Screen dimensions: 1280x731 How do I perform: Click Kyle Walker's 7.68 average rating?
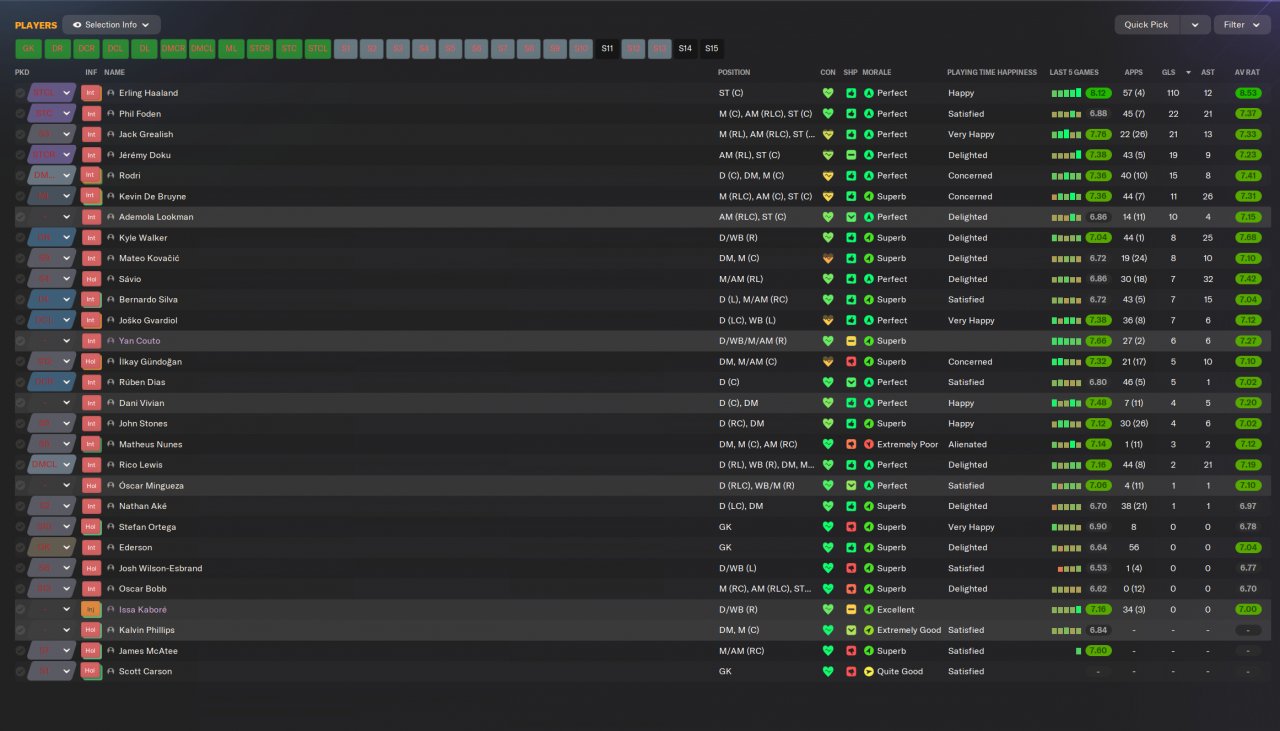[x=1247, y=238]
